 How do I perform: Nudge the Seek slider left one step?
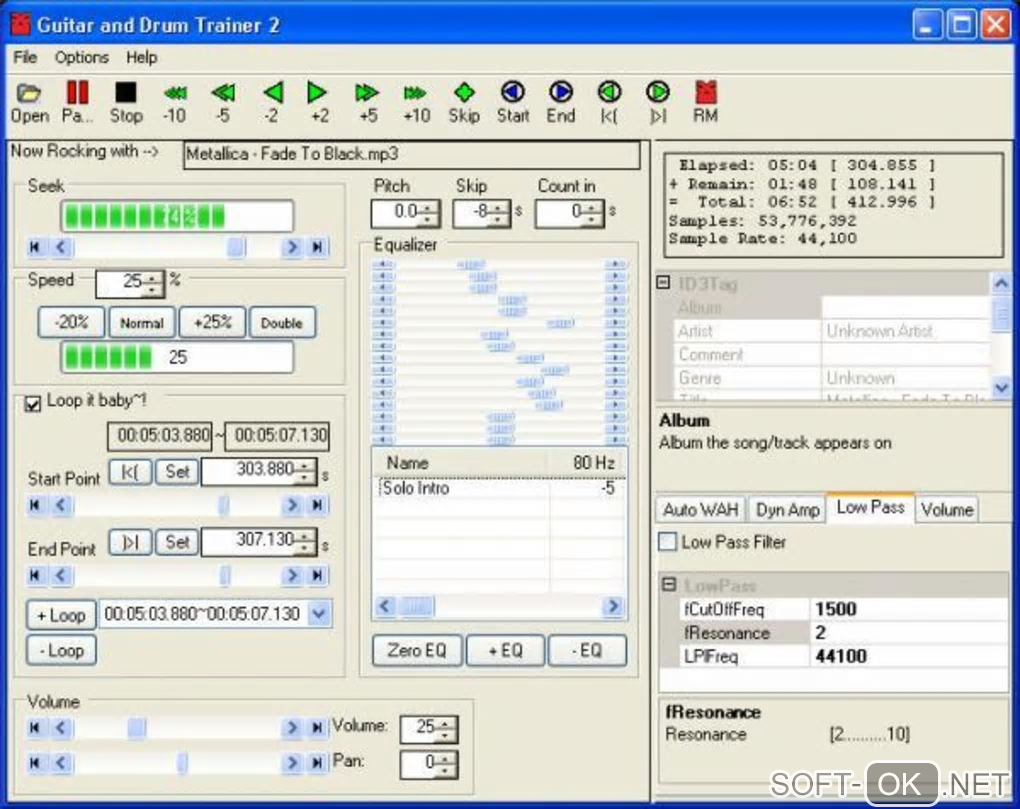(x=61, y=247)
